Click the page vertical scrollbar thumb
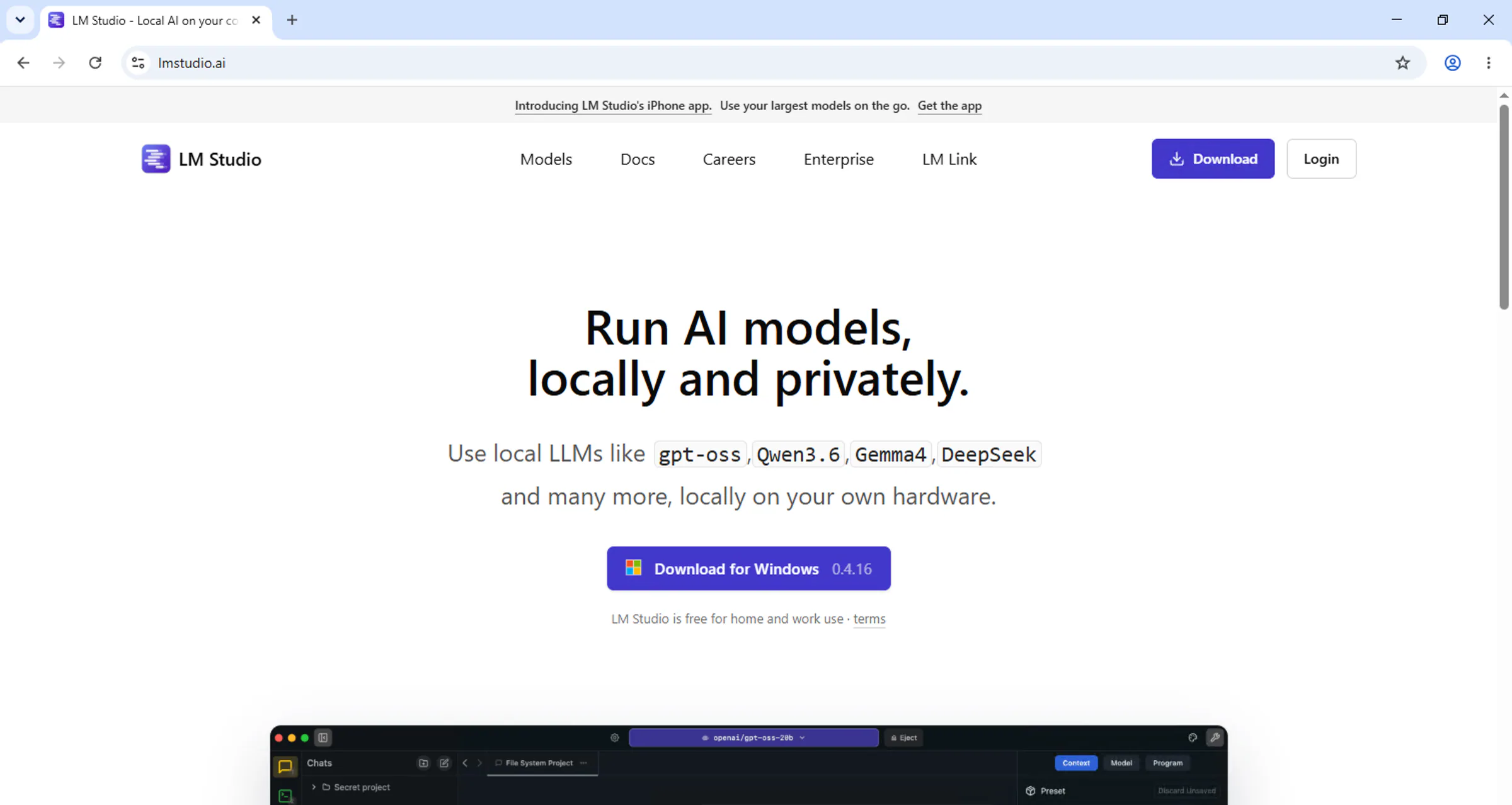1512x805 pixels. coord(1504,207)
